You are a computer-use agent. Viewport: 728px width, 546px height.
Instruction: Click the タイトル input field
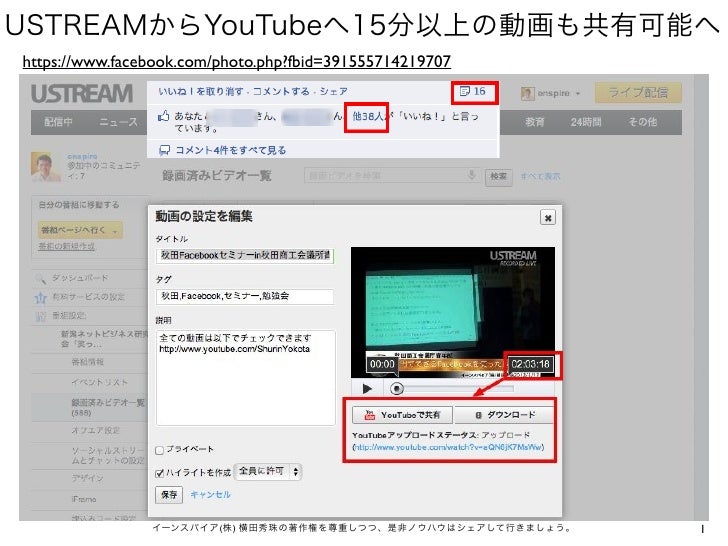245,255
